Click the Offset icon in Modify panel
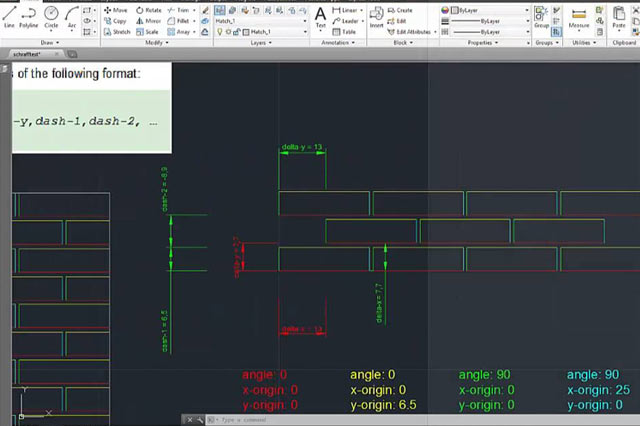The image size is (640, 426). (205, 31)
